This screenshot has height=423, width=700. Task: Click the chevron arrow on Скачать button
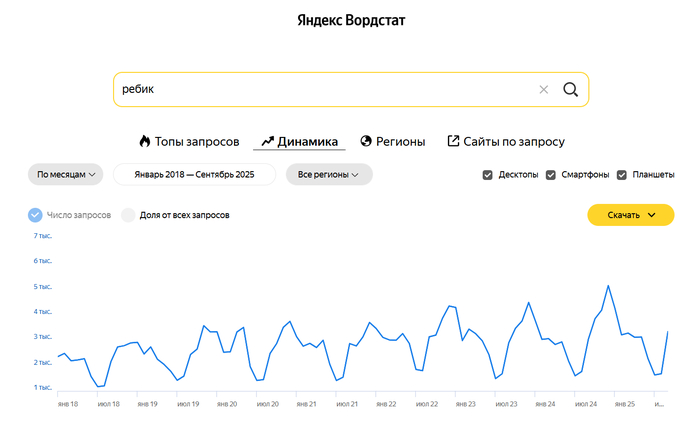tap(653, 215)
